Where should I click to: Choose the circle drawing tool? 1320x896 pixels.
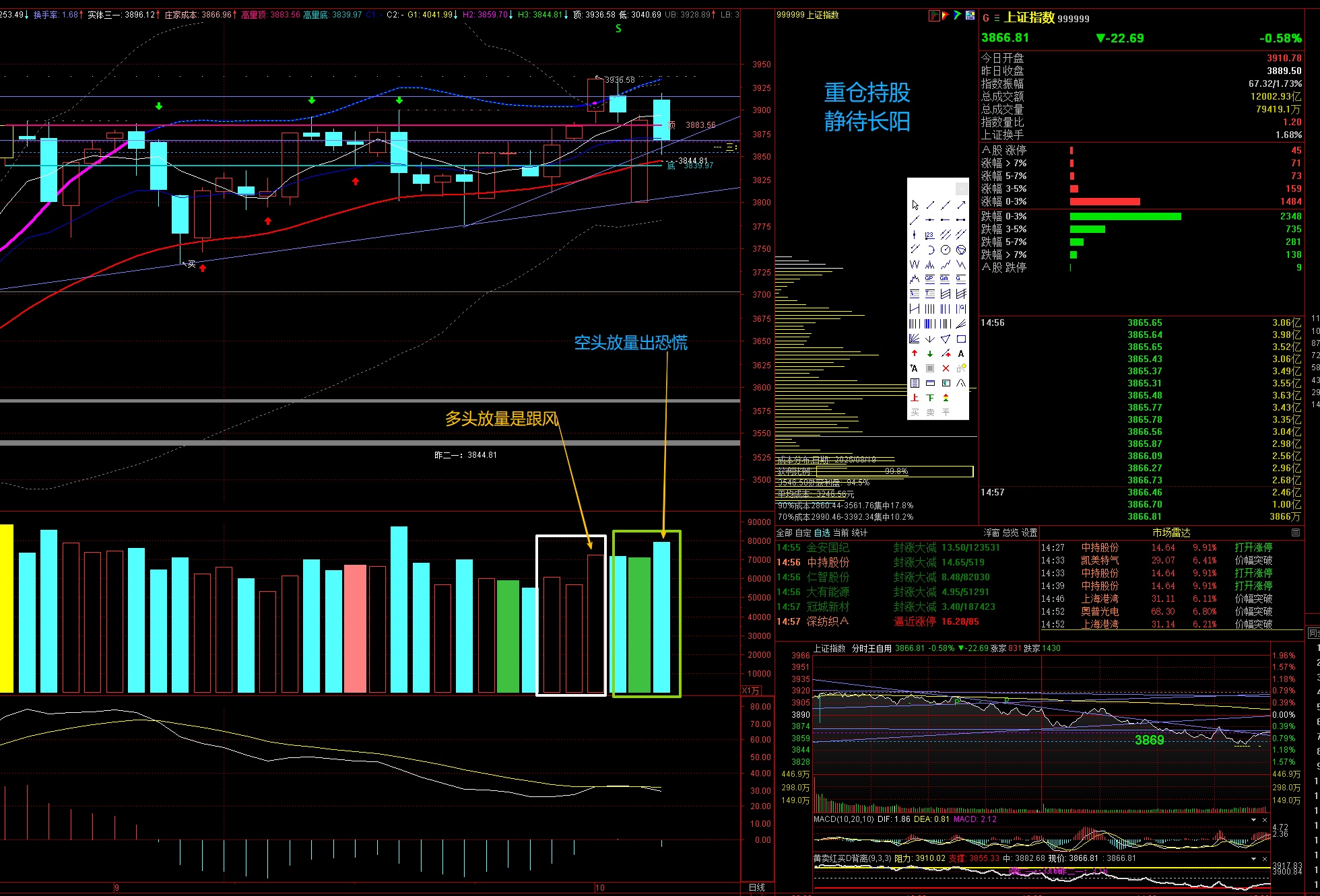(x=946, y=250)
